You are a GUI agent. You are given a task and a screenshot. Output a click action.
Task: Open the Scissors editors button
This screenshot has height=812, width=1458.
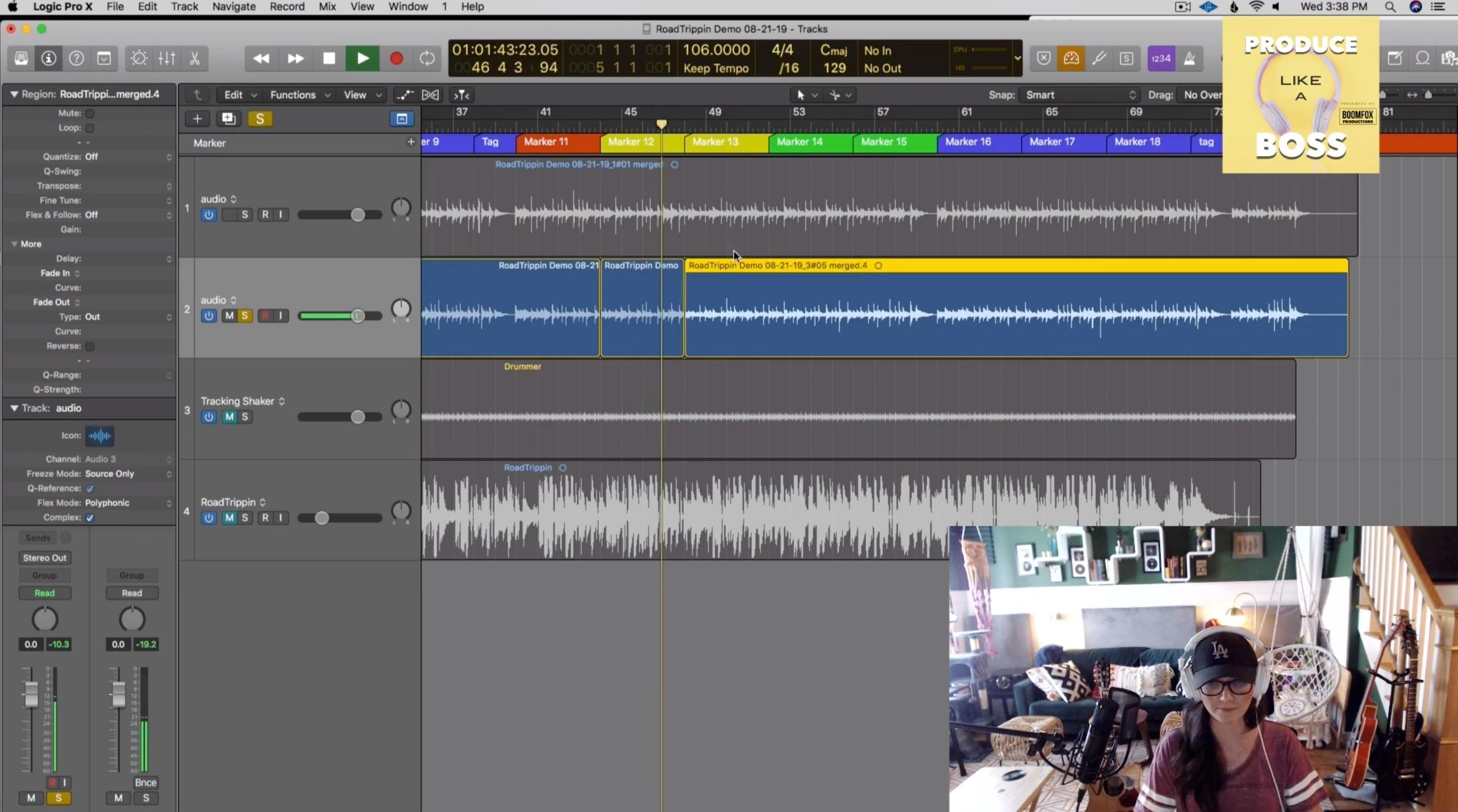[195, 59]
